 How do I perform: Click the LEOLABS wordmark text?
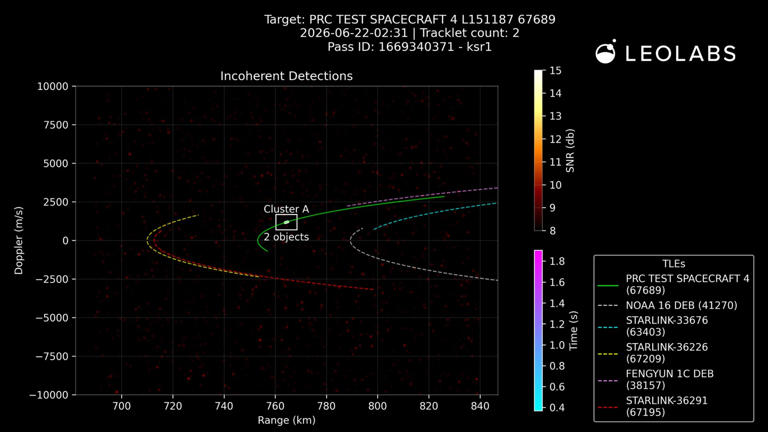click(680, 54)
